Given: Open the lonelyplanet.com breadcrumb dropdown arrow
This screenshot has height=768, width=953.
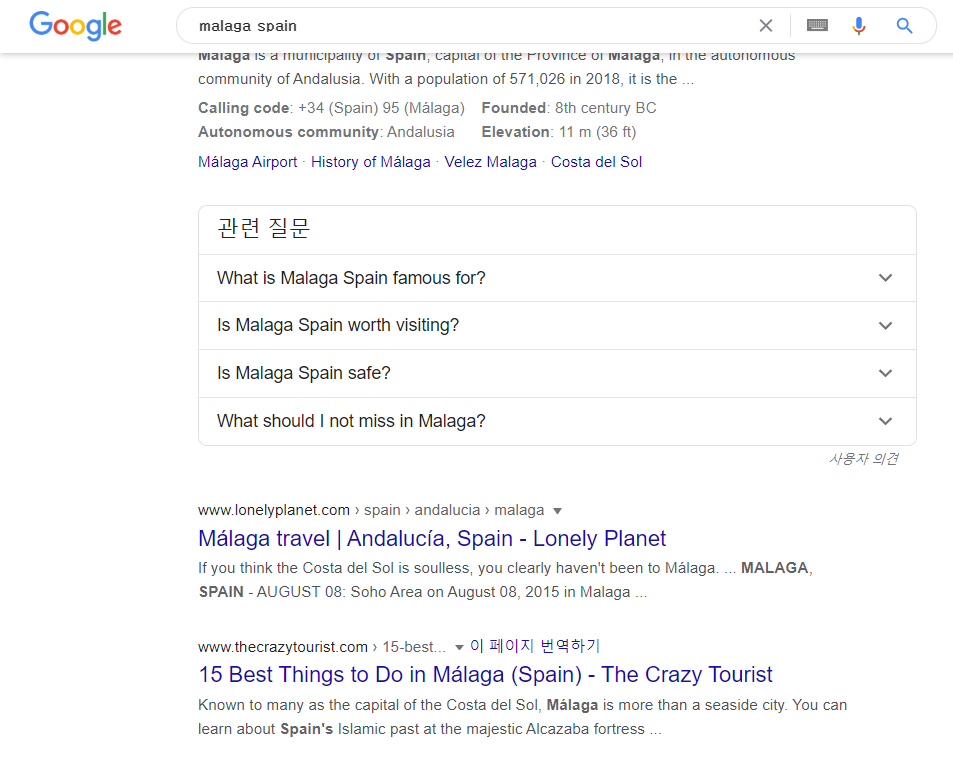Looking at the screenshot, I should coord(556,510).
